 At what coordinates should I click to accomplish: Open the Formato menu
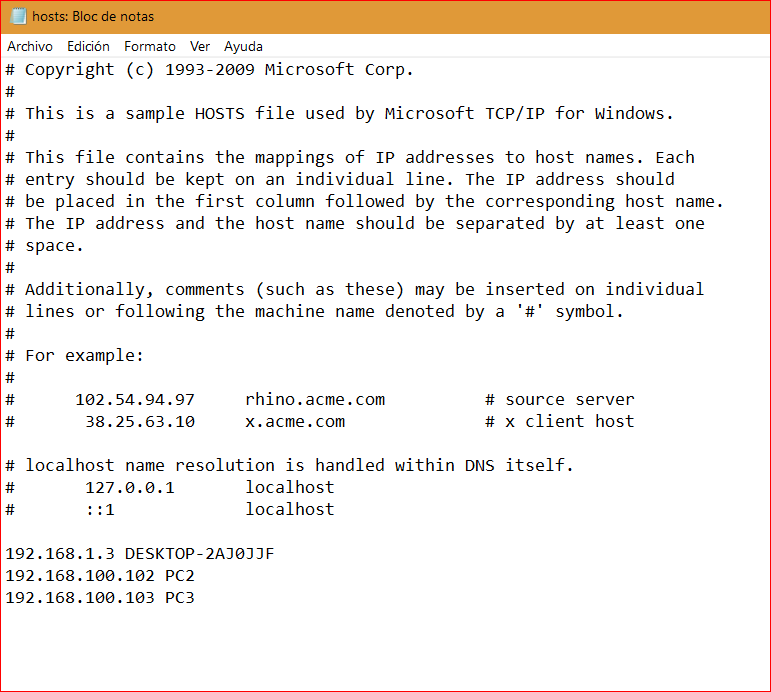click(x=150, y=46)
